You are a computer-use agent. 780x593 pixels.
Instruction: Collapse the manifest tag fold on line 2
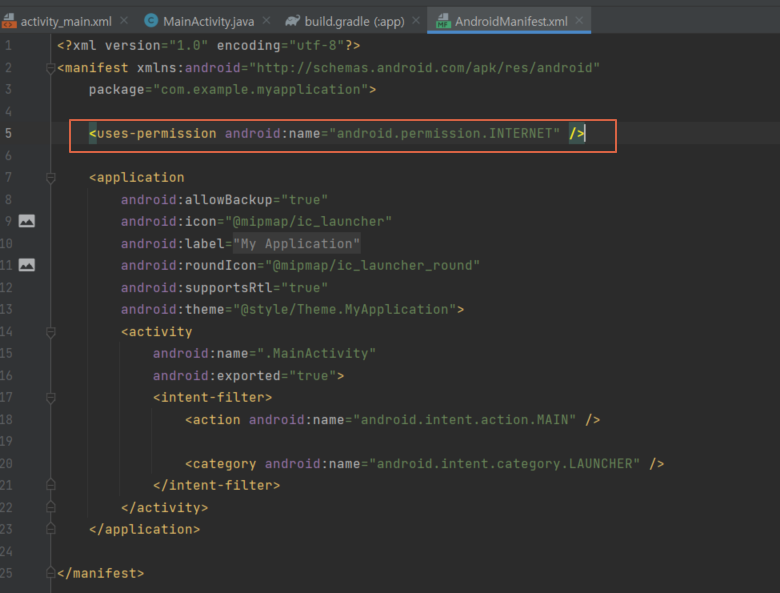[x=50, y=68]
